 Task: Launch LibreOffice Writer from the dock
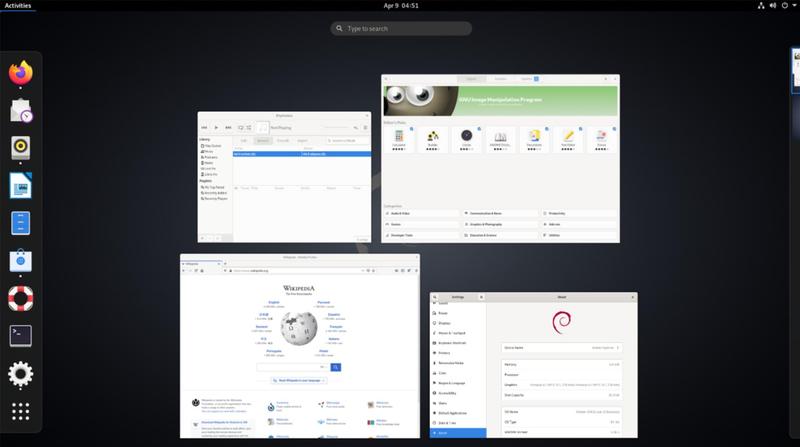click(20, 185)
